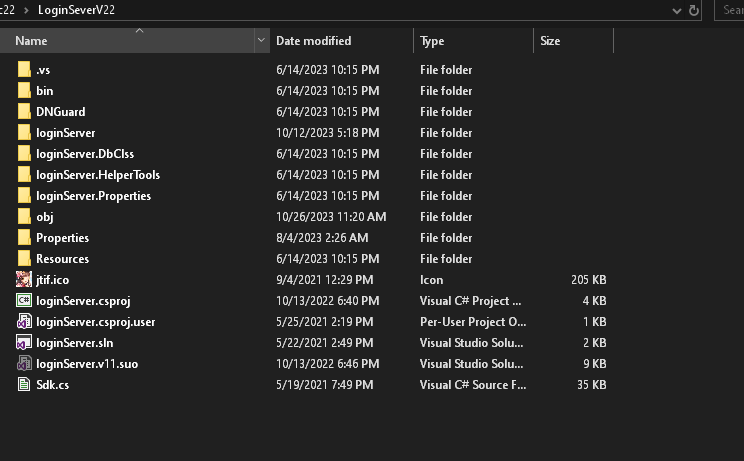Viewport: 744px width, 461px height.
Task: Click the Search input box
Action: [732, 10]
